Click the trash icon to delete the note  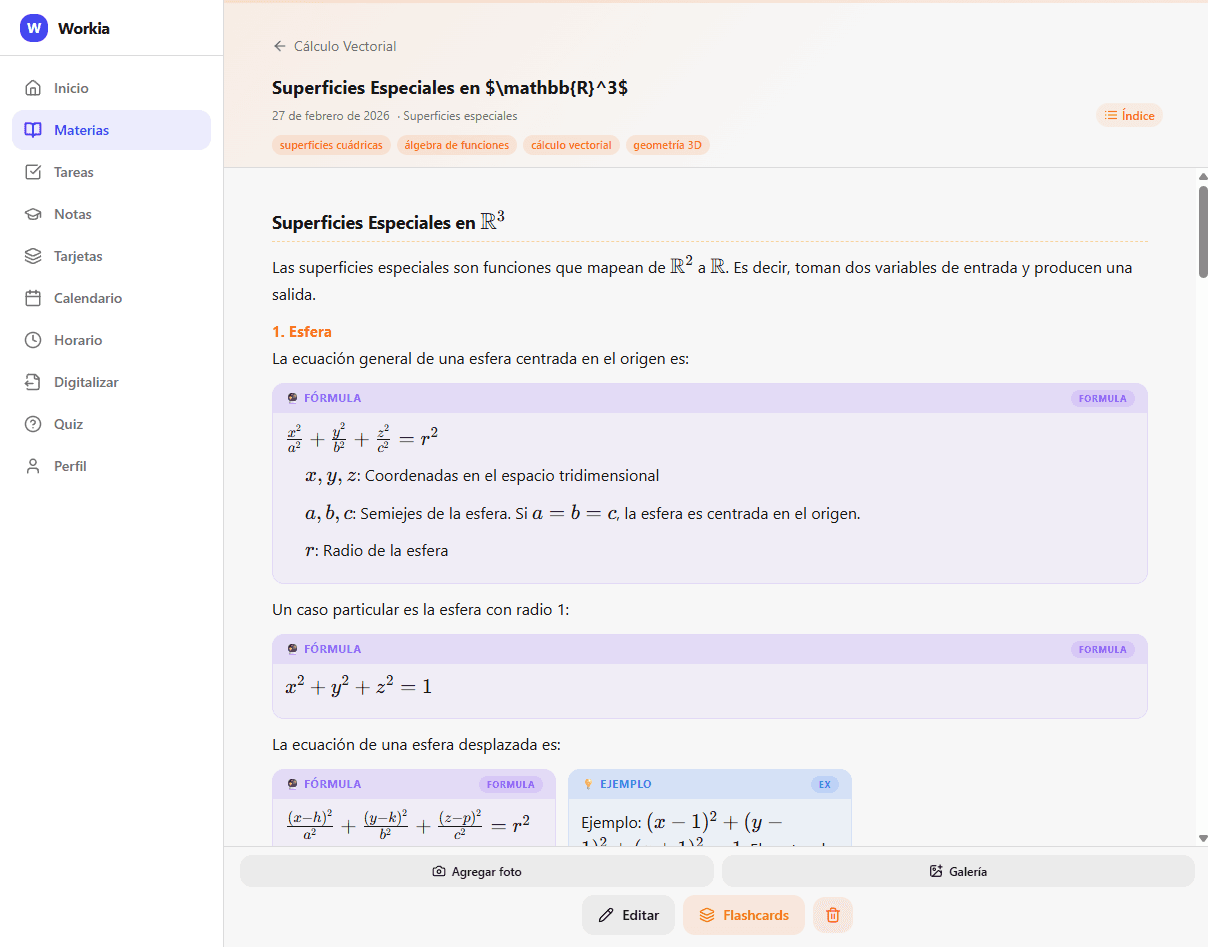832,915
